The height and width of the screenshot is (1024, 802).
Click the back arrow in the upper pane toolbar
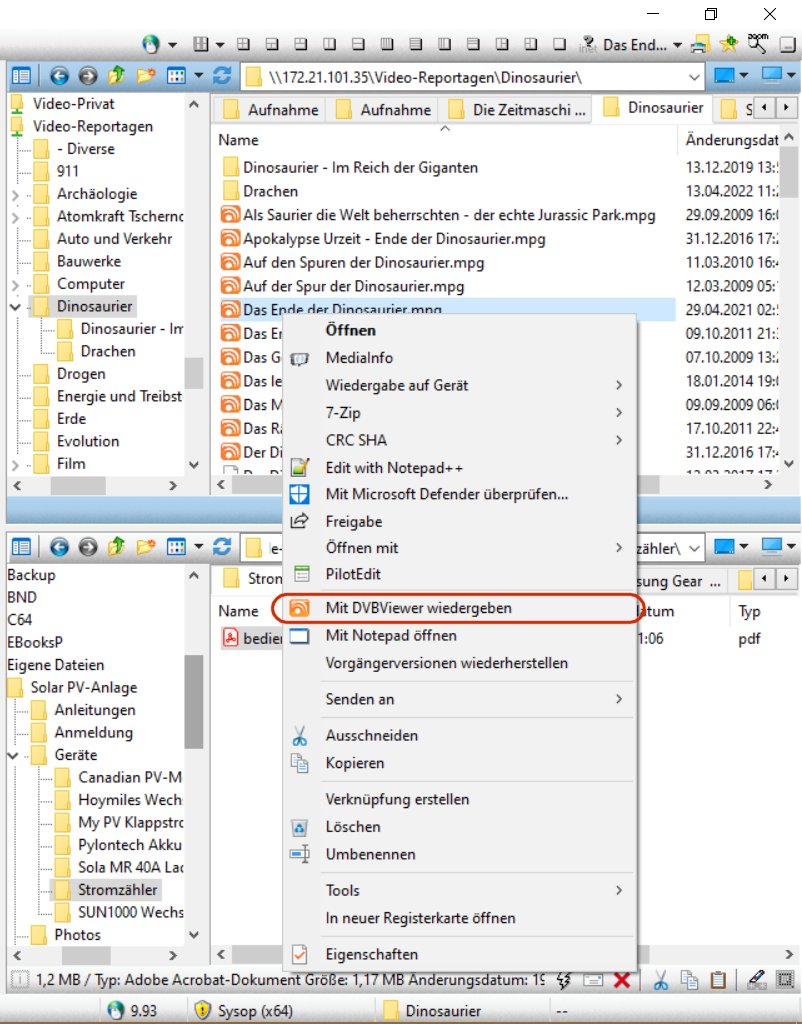click(x=58, y=76)
